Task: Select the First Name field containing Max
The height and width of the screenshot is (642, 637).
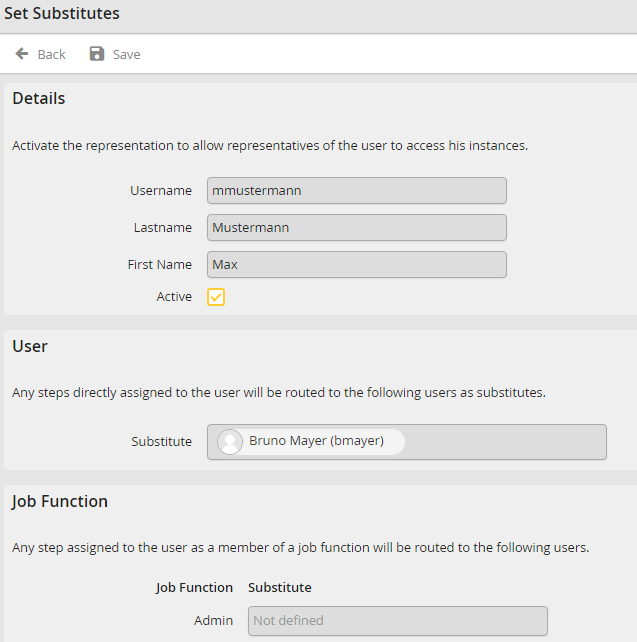Action: coord(356,265)
